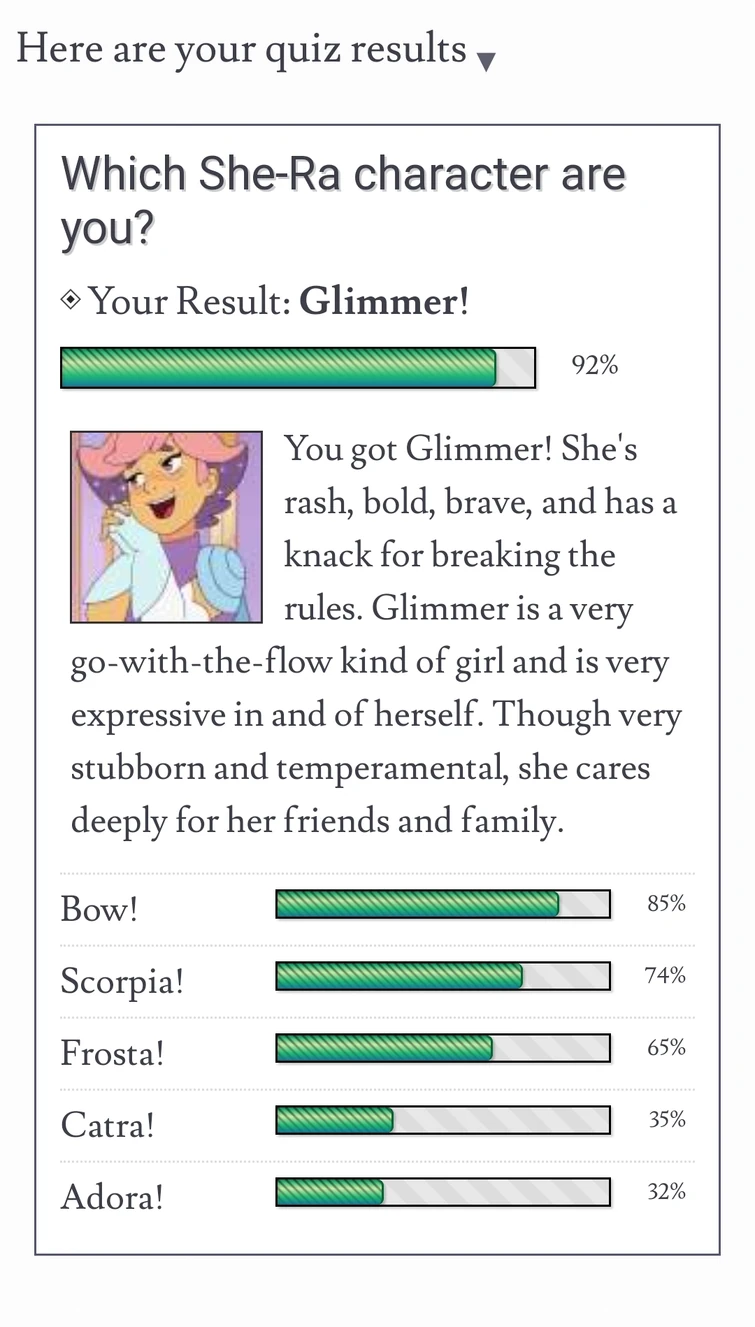This screenshot has width=755, height=1327.
Task: Click the "Here are your quiz results" heading
Action: pos(241,48)
